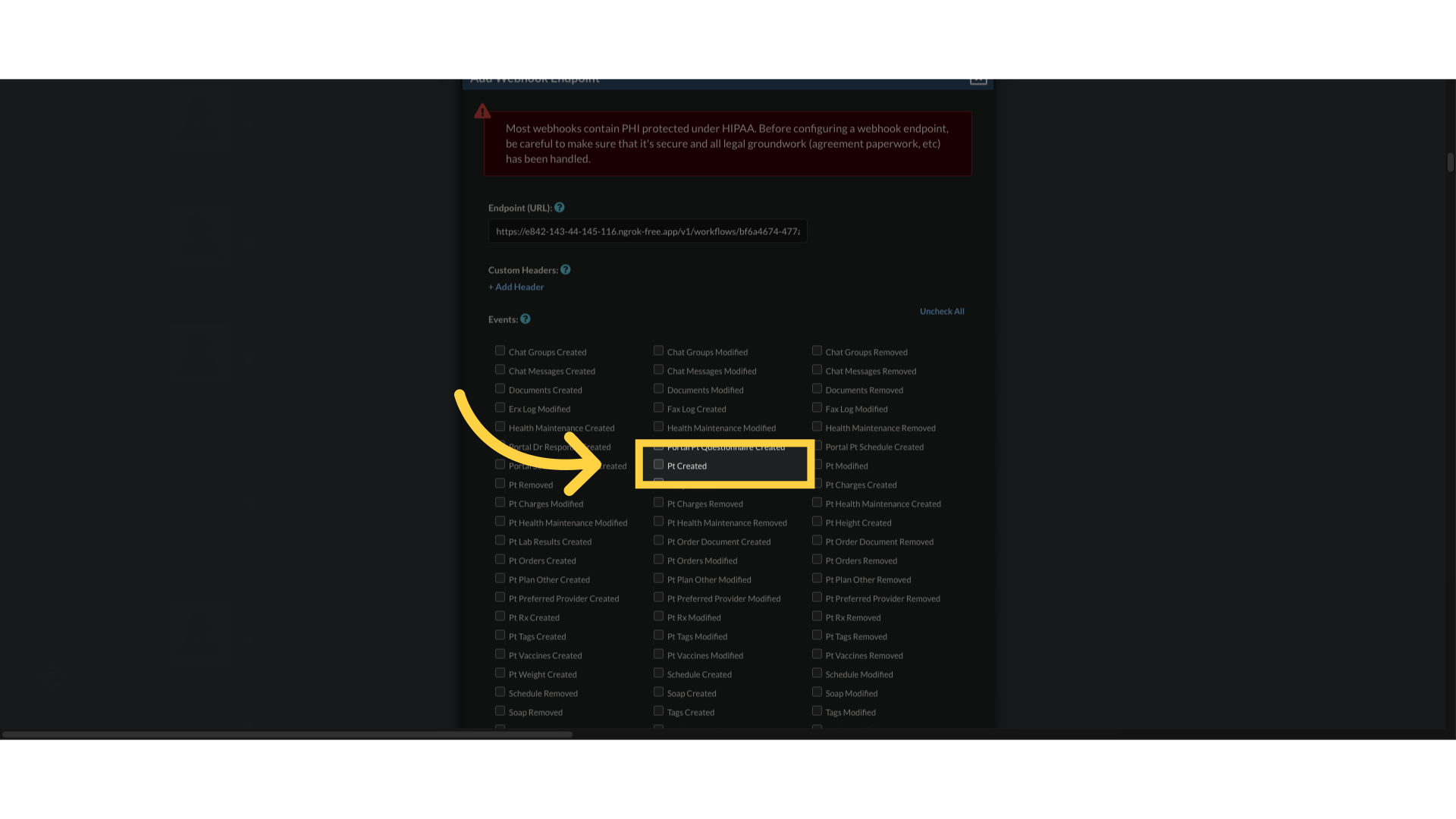
Task: Enable the Pt Created event checkbox
Action: click(x=658, y=464)
